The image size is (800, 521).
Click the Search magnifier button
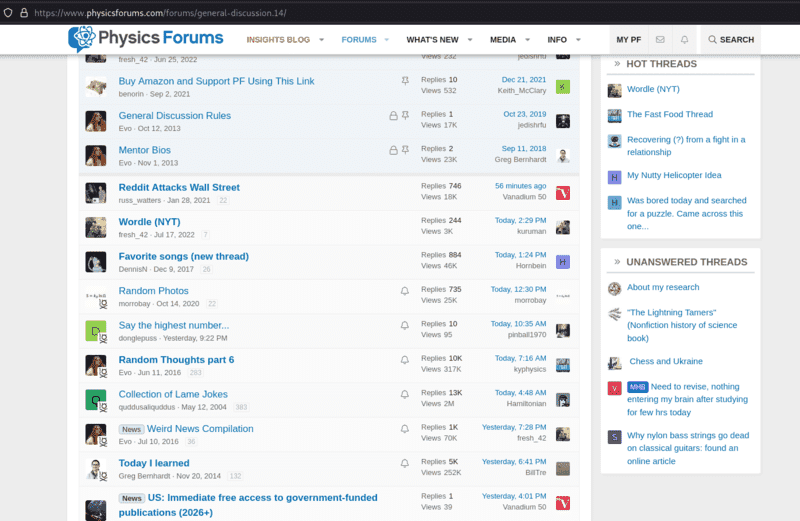point(730,39)
